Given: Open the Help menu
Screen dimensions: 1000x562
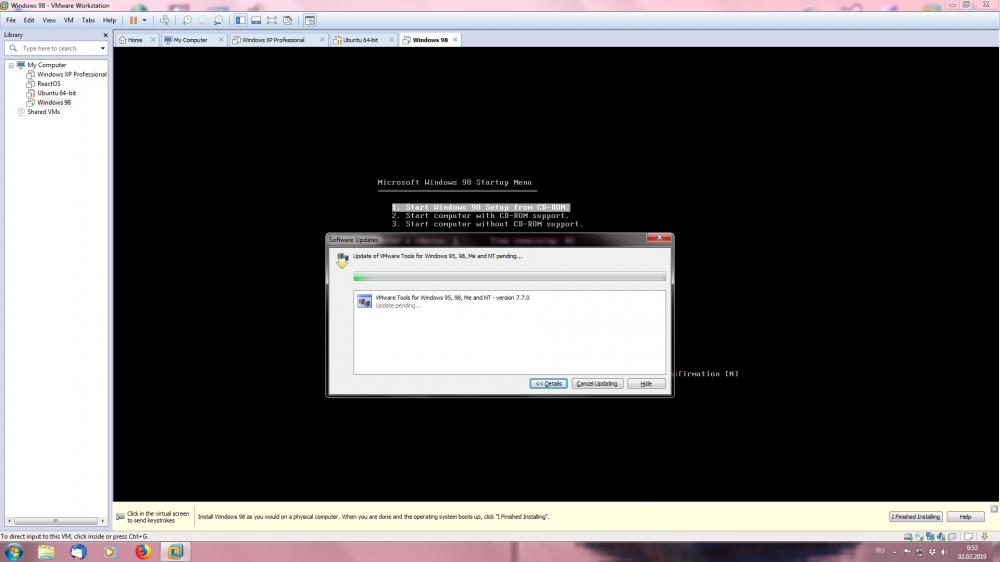Looking at the screenshot, I should pos(110,20).
